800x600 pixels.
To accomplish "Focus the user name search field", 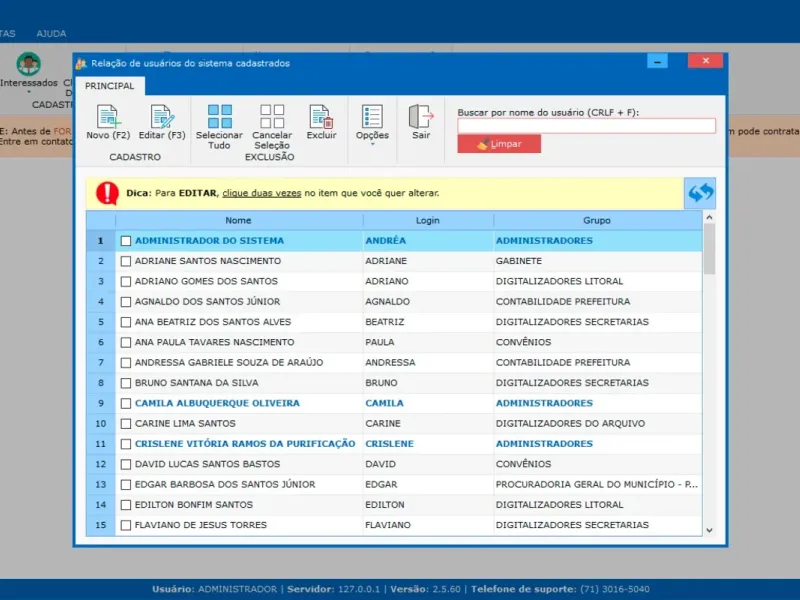I will [x=586, y=126].
